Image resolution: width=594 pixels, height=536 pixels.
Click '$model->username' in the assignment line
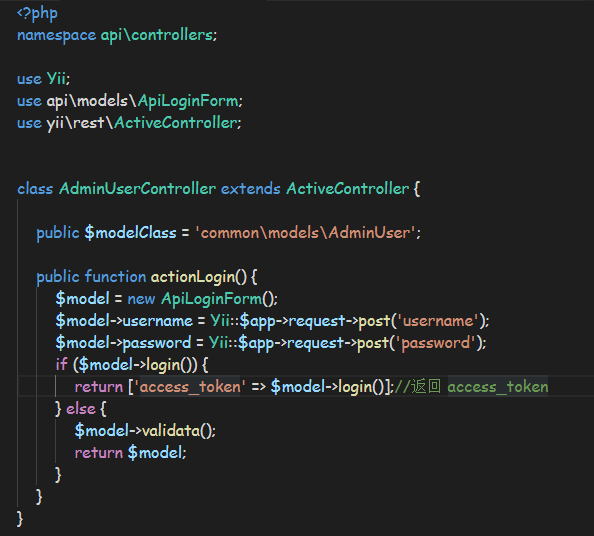(x=124, y=321)
